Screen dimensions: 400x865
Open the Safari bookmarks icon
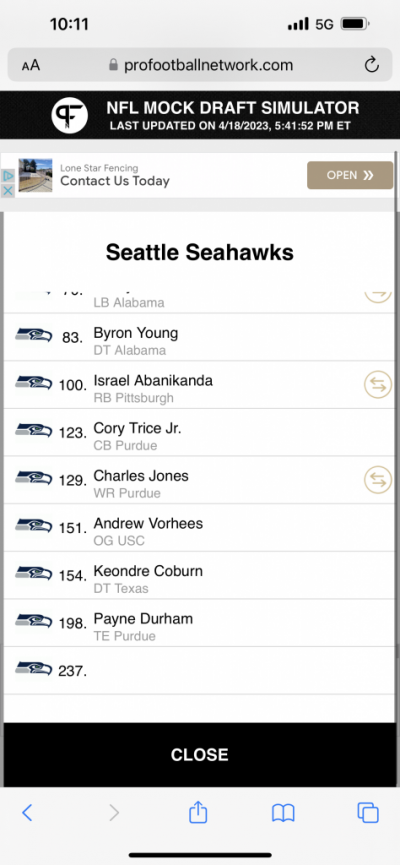[x=283, y=813]
